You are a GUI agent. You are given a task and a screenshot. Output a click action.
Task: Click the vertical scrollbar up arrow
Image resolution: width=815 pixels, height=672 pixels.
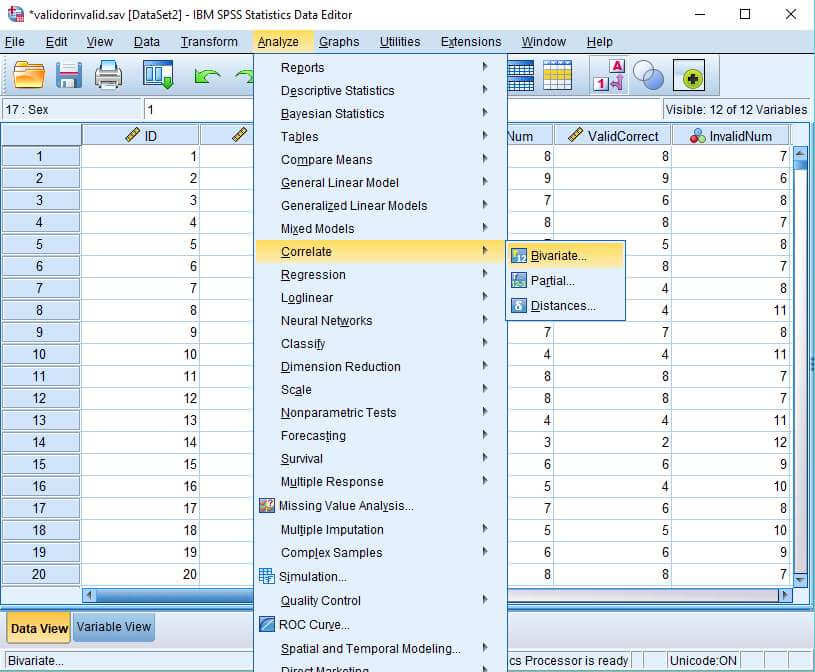click(x=800, y=154)
